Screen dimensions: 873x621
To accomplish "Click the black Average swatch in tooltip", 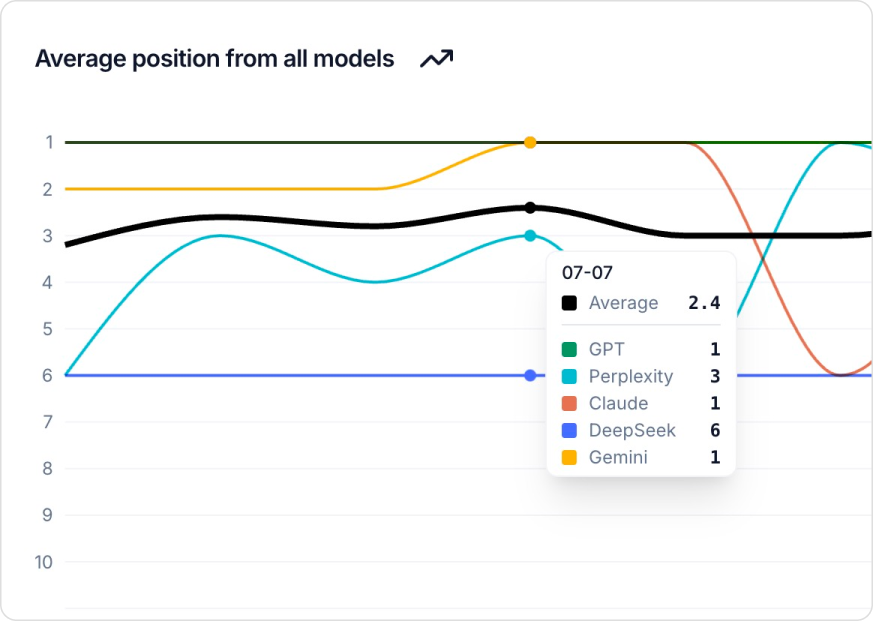I will 569,303.
